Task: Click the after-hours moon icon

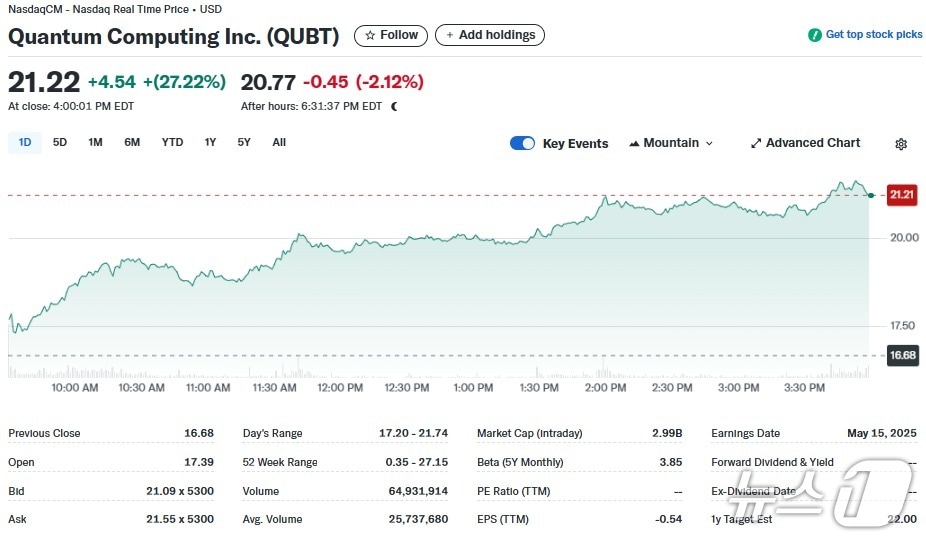Action: point(394,106)
